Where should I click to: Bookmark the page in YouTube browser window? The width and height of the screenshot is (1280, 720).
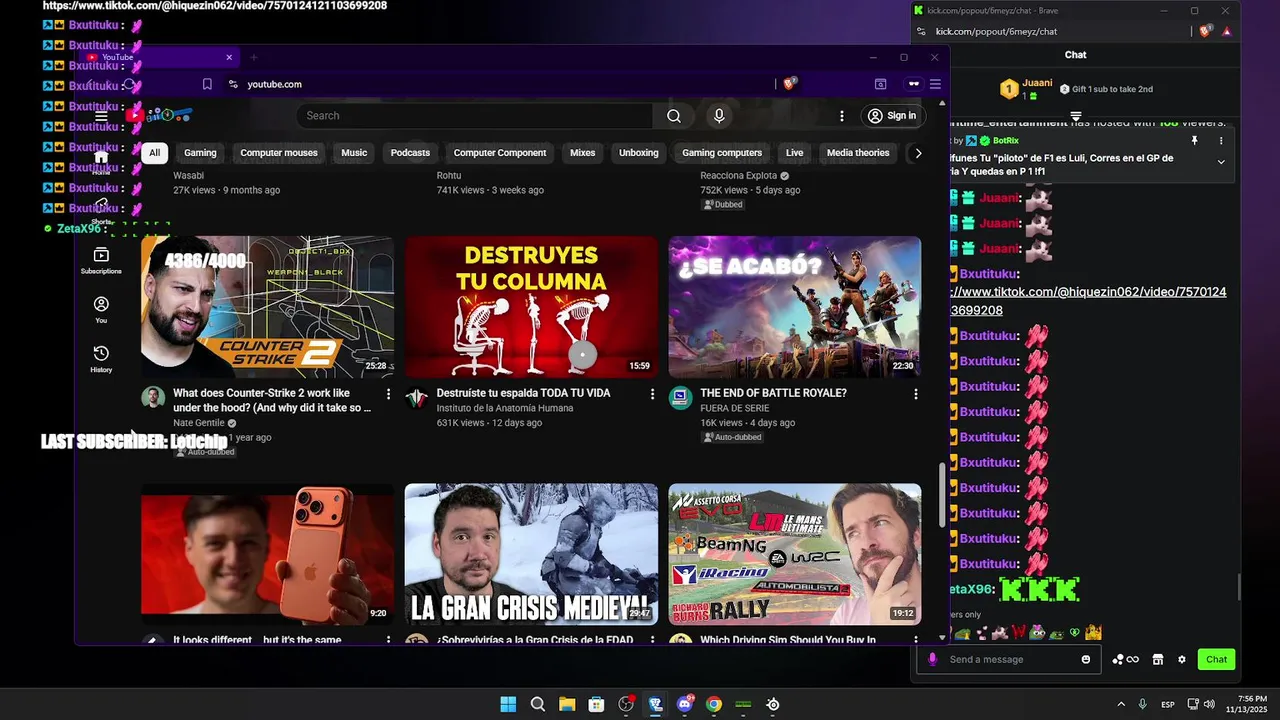click(x=207, y=84)
